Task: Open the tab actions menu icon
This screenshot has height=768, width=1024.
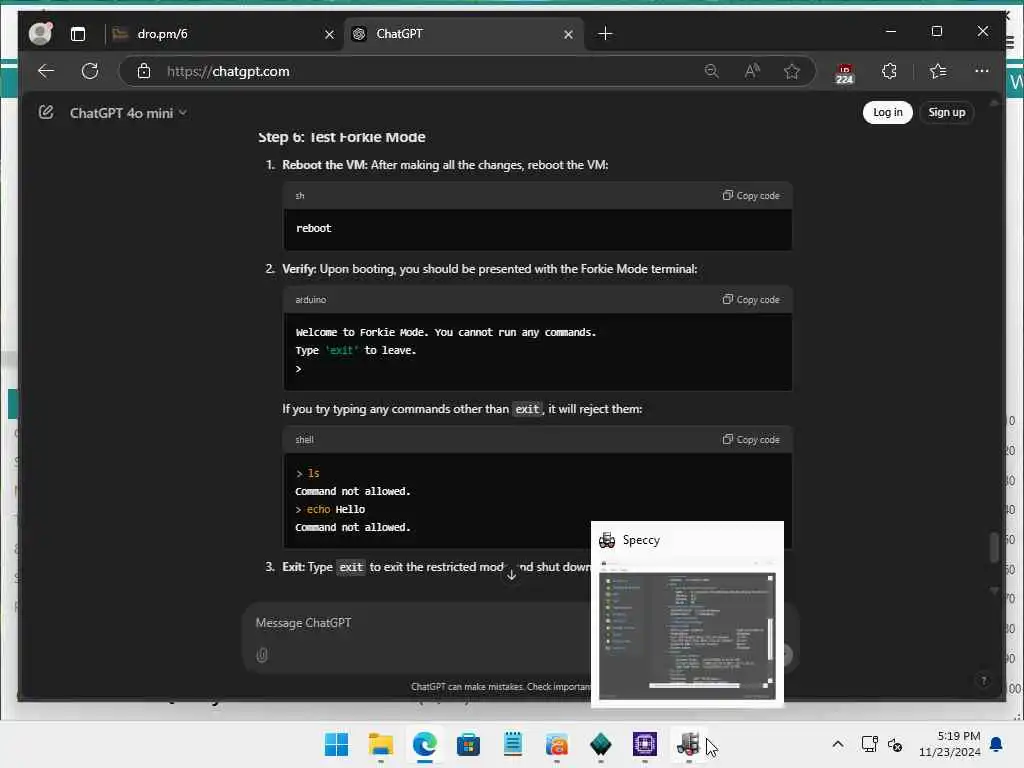Action: pos(78,34)
